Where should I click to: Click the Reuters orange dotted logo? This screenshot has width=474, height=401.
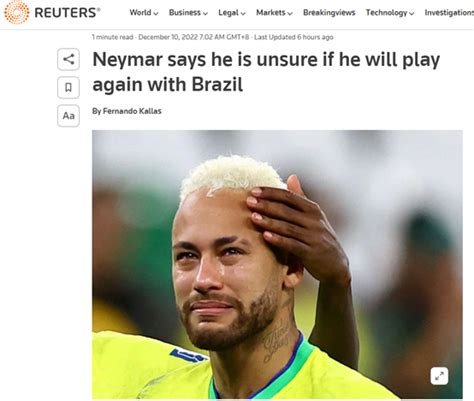16,12
